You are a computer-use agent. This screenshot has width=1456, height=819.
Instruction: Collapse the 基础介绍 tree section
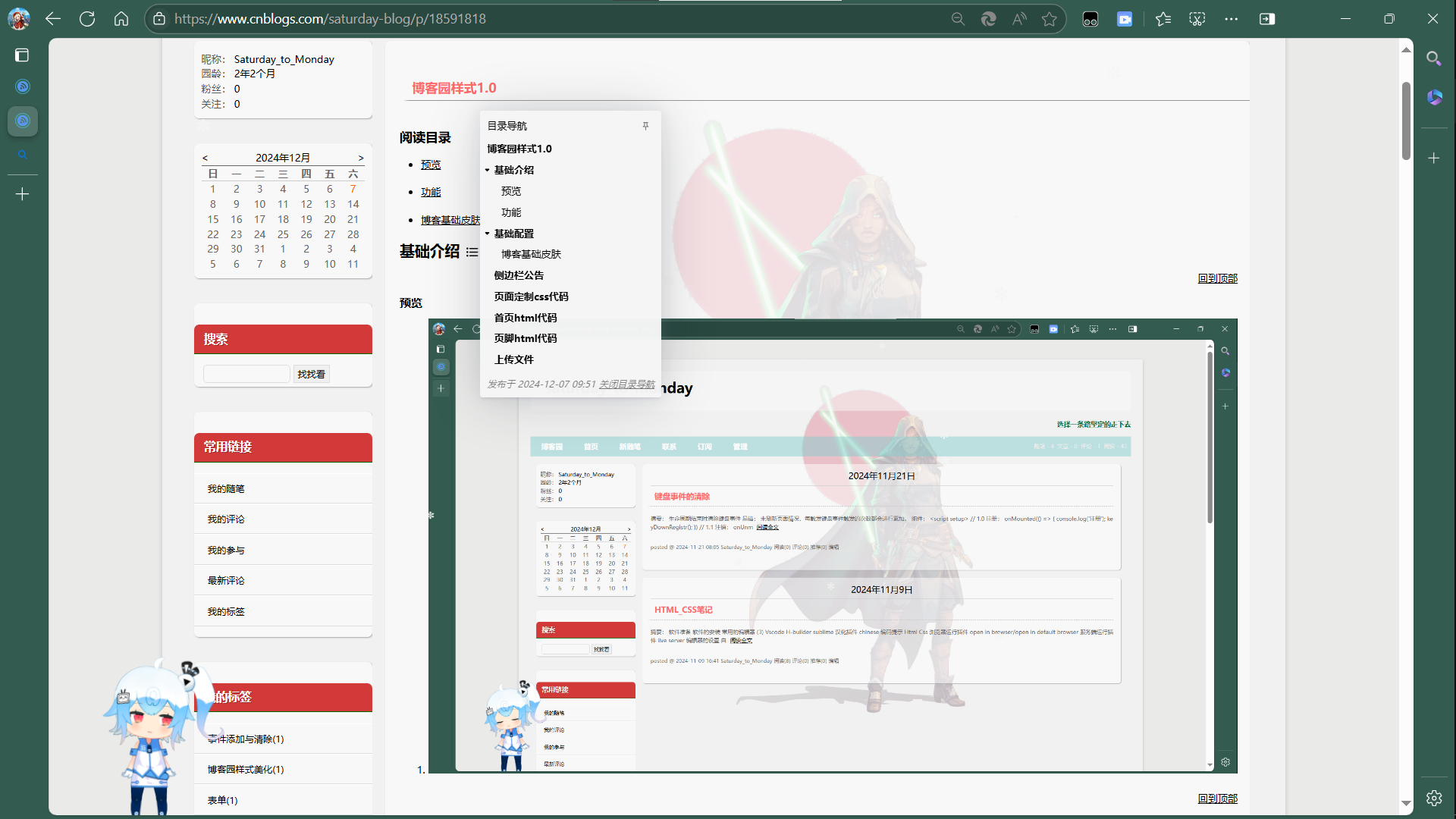tap(488, 170)
